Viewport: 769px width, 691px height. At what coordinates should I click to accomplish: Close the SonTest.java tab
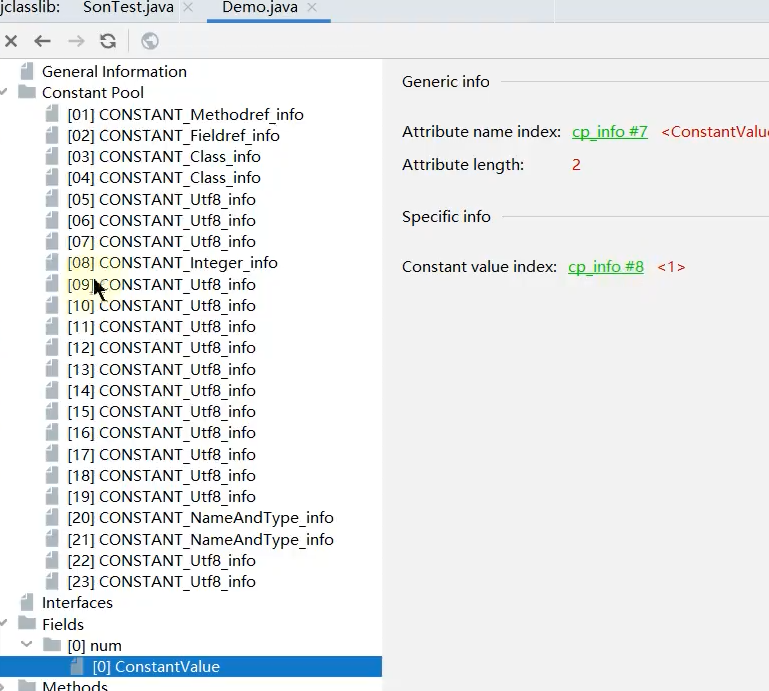[188, 7]
